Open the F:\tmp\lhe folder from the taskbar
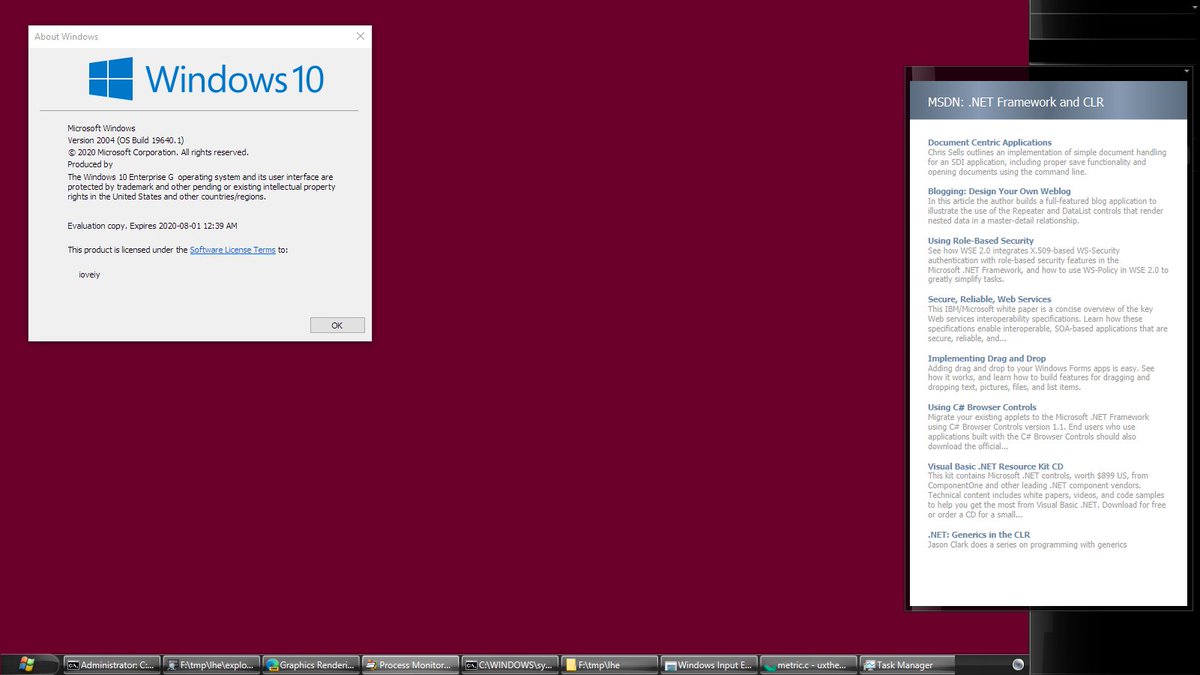This screenshot has width=1200, height=675. pos(610,663)
